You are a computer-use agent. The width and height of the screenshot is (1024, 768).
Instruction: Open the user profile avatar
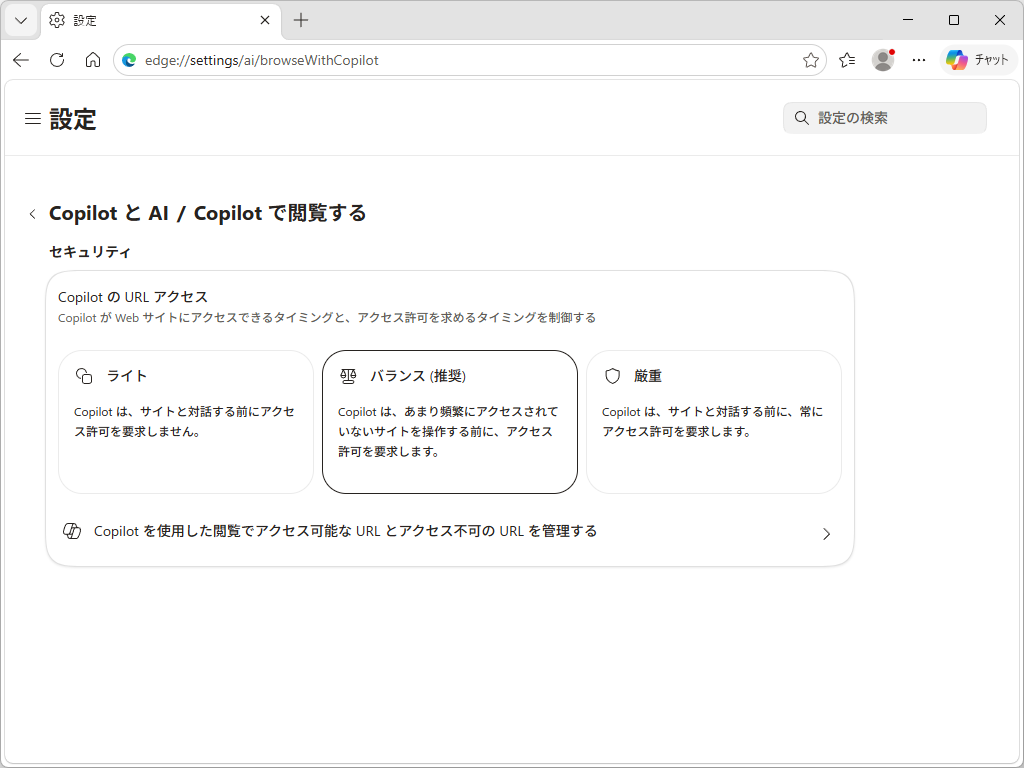883,60
